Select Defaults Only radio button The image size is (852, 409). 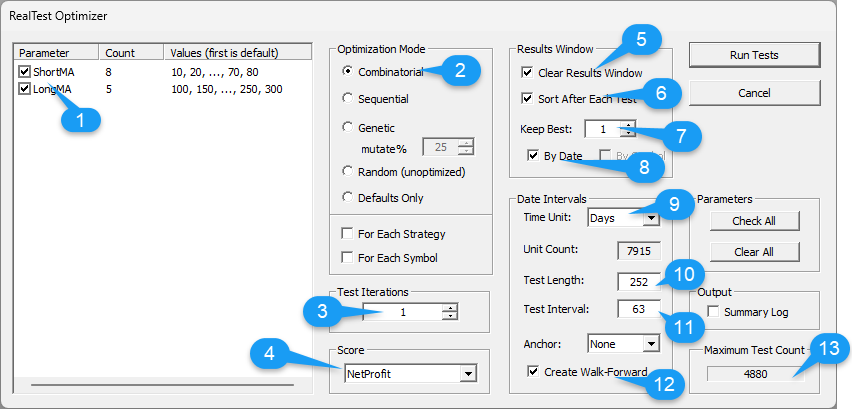click(x=348, y=197)
